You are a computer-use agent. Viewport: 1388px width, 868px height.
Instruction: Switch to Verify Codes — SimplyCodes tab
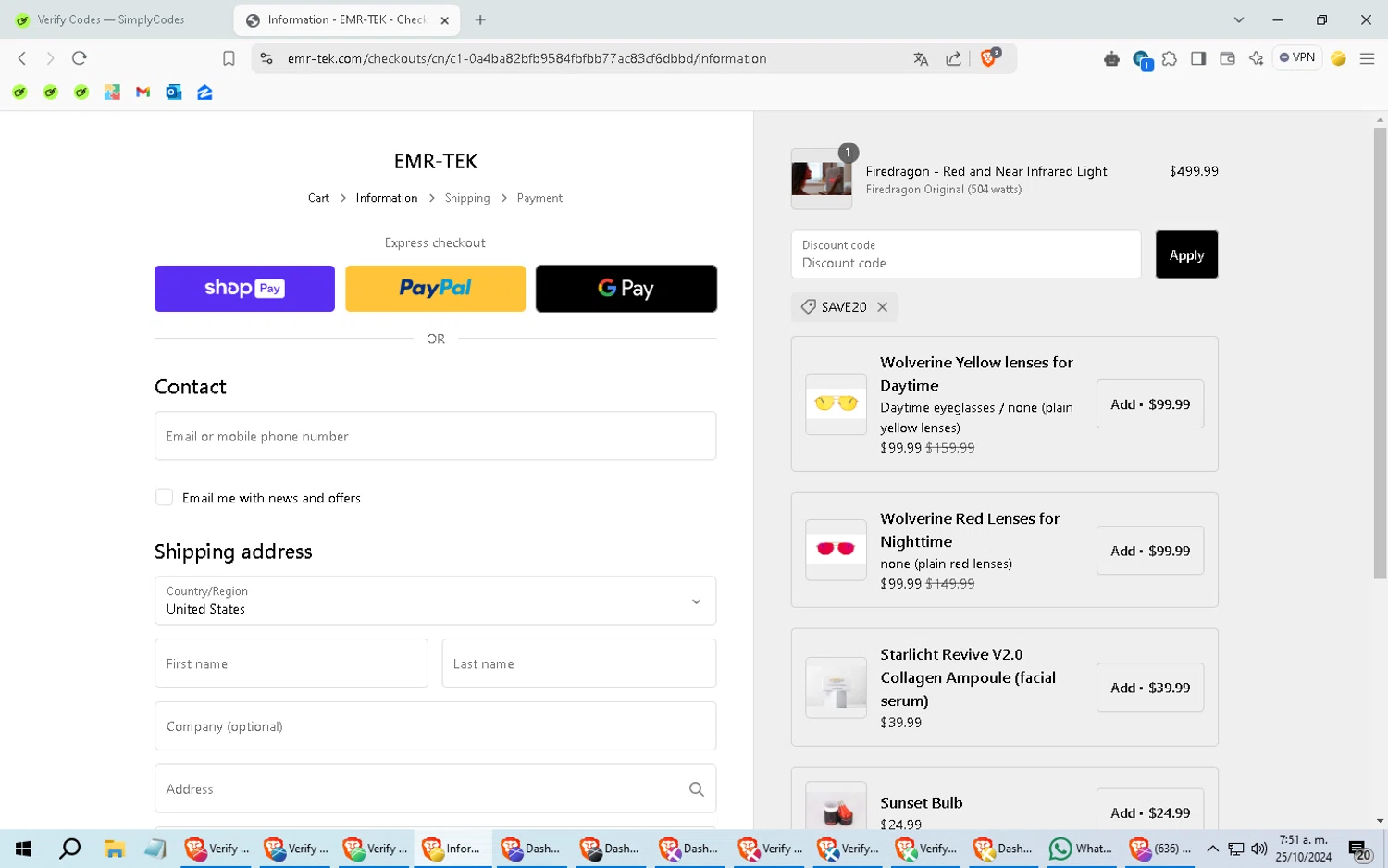pyautogui.click(x=111, y=19)
